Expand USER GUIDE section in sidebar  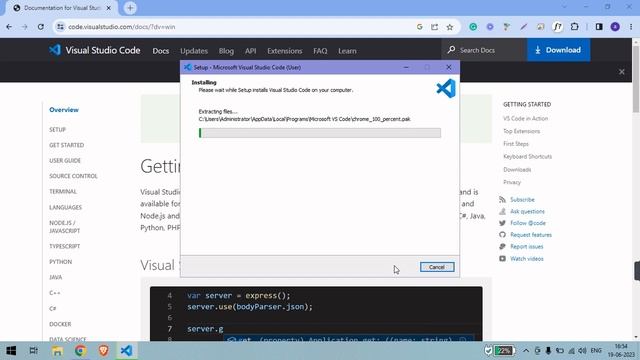(x=65, y=160)
